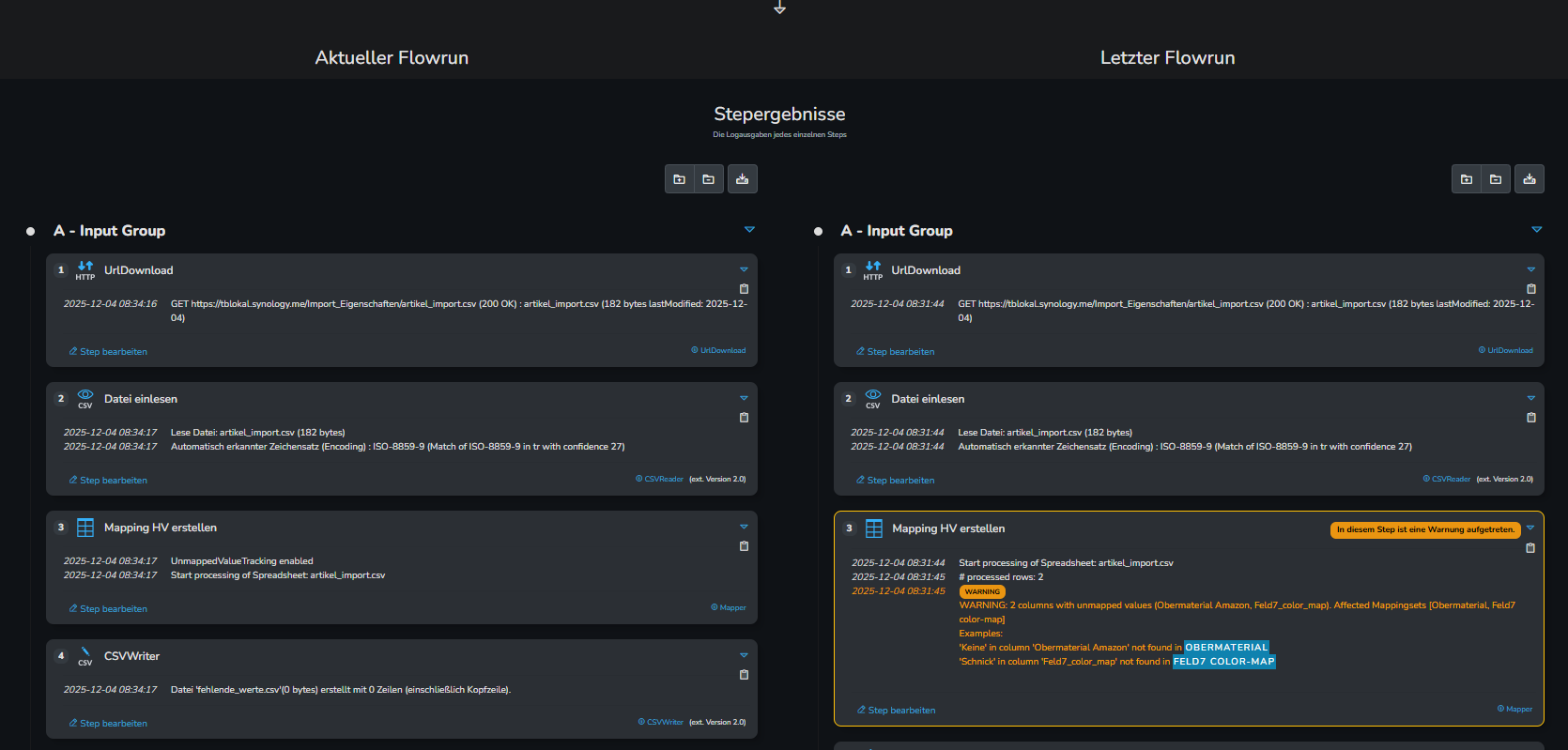The height and width of the screenshot is (750, 1568).
Task: Open the CSVReader link in current flowrun
Action: (x=660, y=480)
